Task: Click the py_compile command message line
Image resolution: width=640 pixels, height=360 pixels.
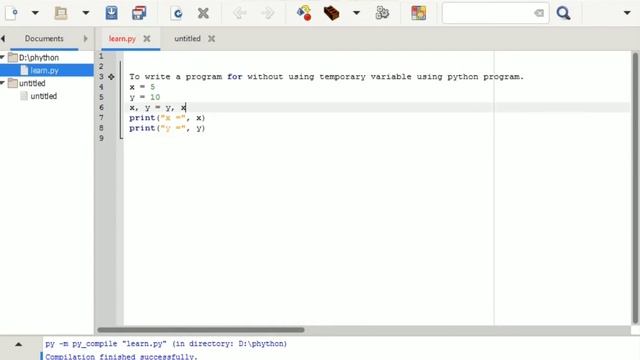Action: [166, 344]
